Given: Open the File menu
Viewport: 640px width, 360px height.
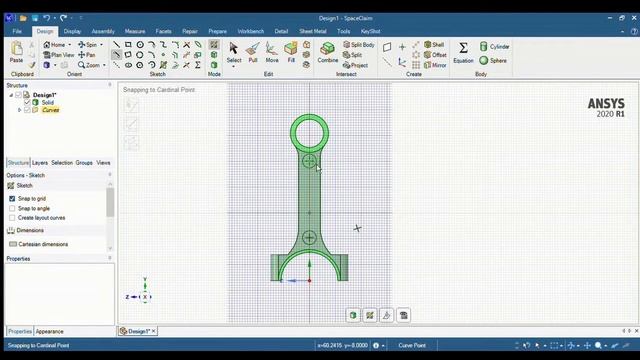Looking at the screenshot, I should tap(17, 31).
